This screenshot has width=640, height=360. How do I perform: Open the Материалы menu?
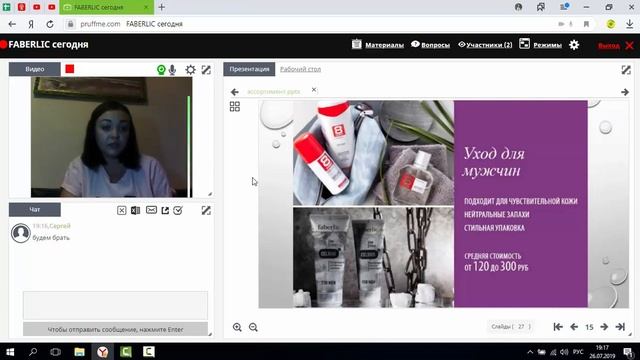click(378, 44)
